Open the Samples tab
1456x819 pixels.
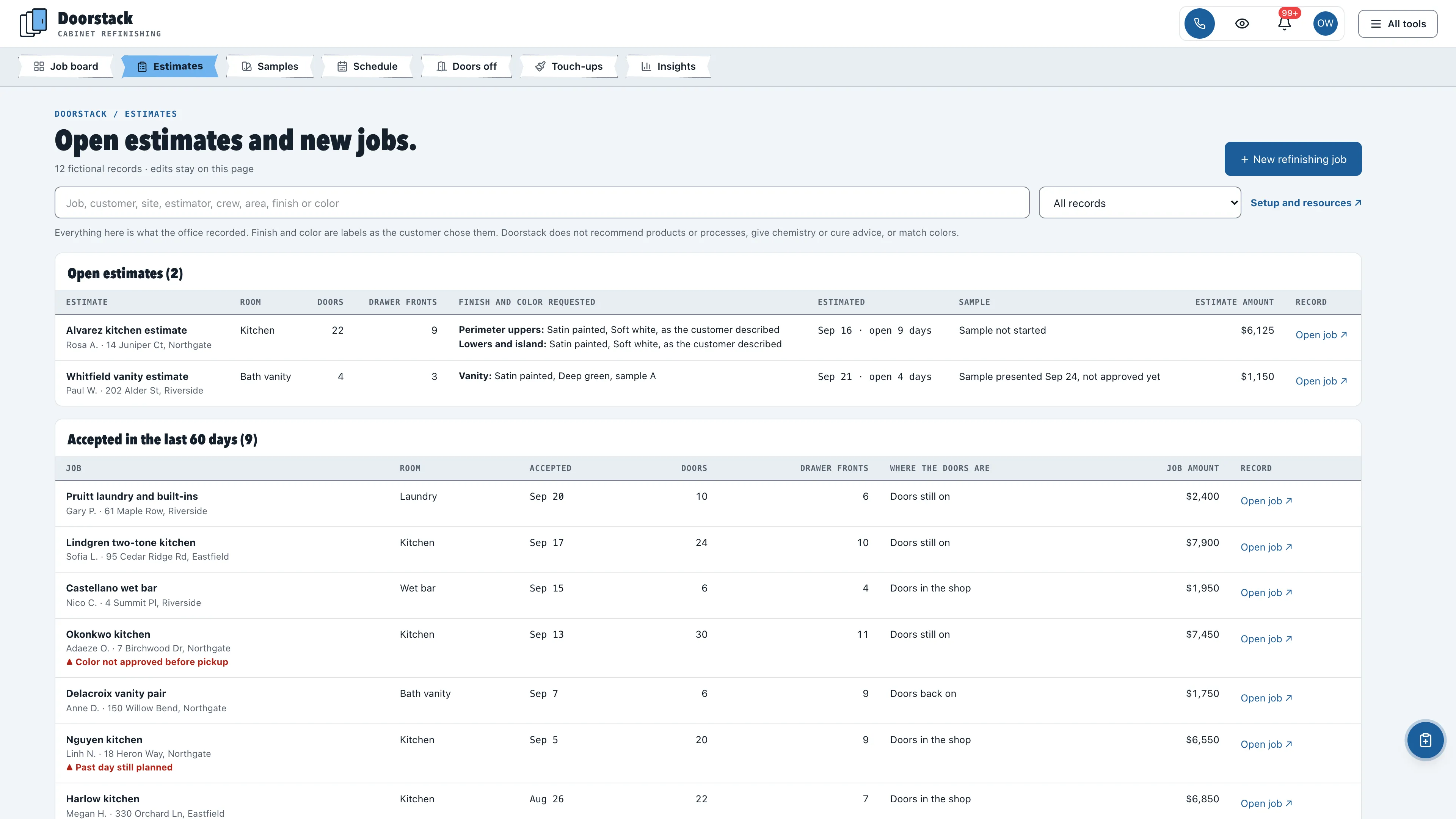[270, 66]
